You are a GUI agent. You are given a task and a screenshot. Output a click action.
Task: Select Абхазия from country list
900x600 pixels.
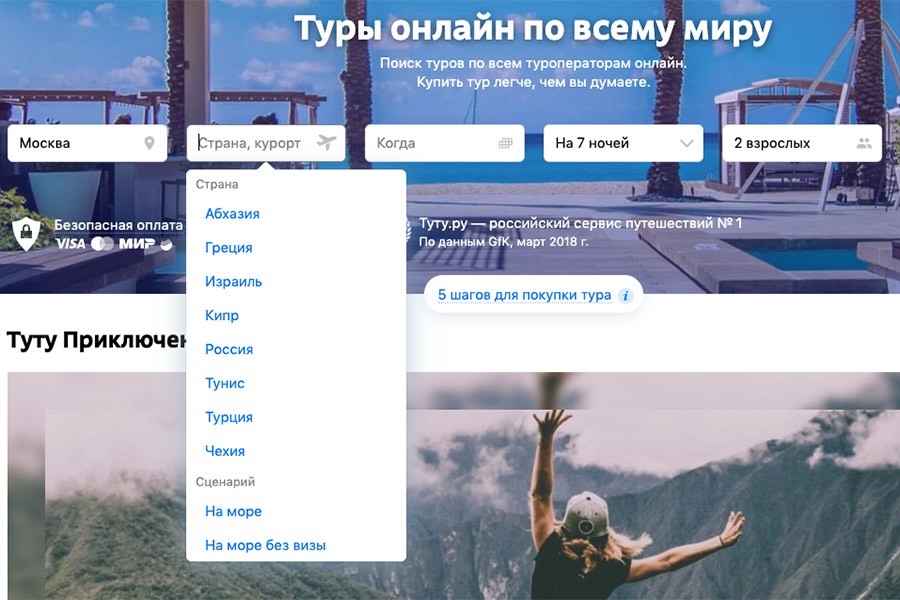coord(232,214)
